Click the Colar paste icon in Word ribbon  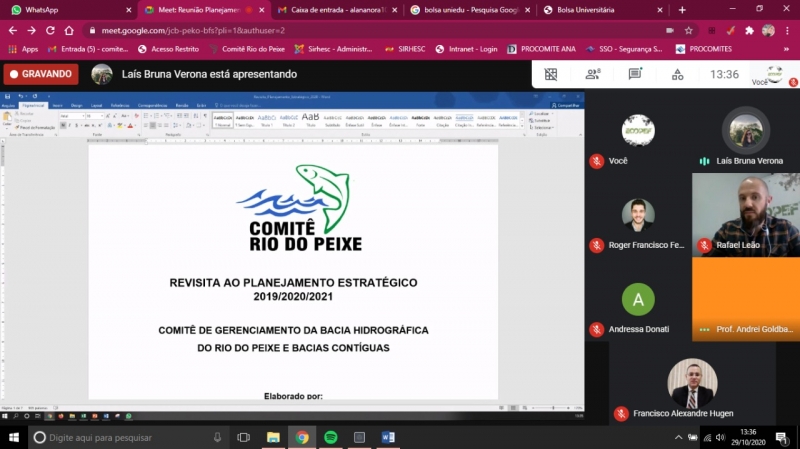7,119
